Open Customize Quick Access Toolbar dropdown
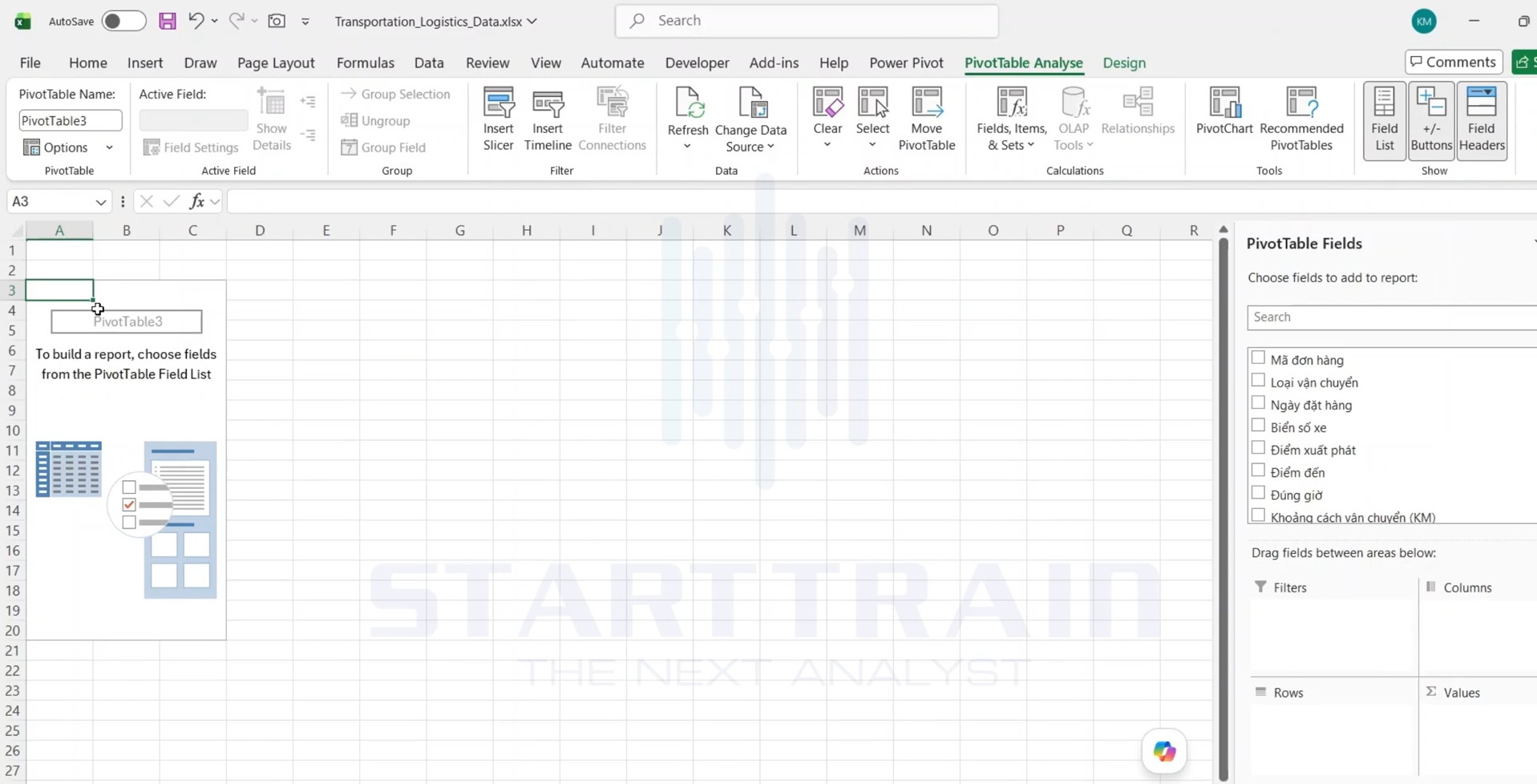The width and height of the screenshot is (1537, 784). pos(305,22)
